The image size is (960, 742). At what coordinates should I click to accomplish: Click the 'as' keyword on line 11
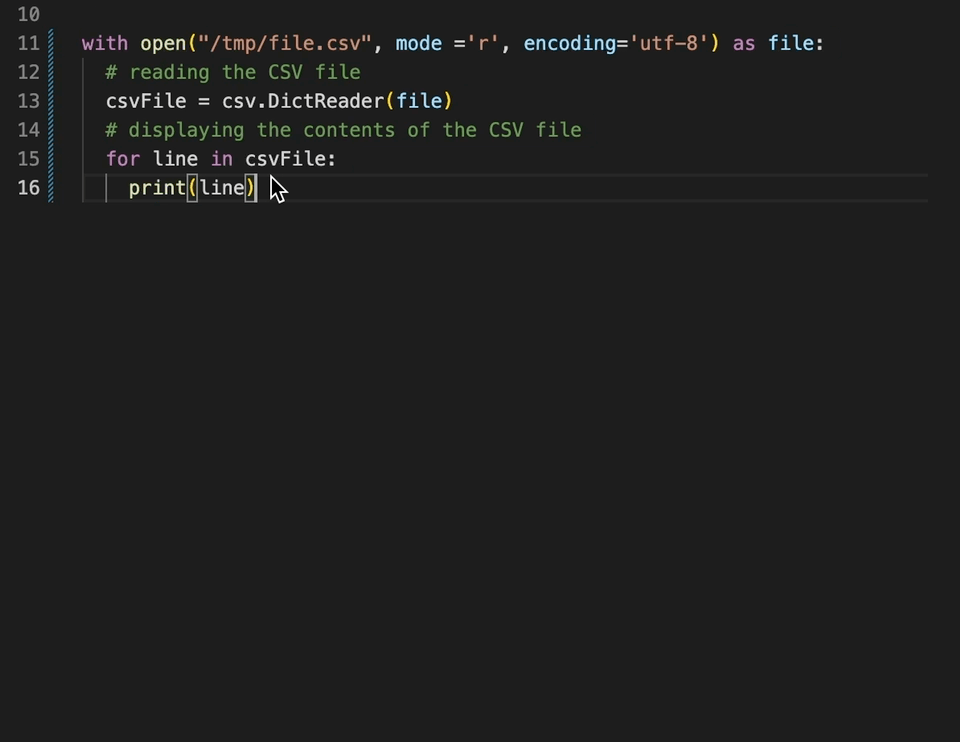[x=744, y=43]
